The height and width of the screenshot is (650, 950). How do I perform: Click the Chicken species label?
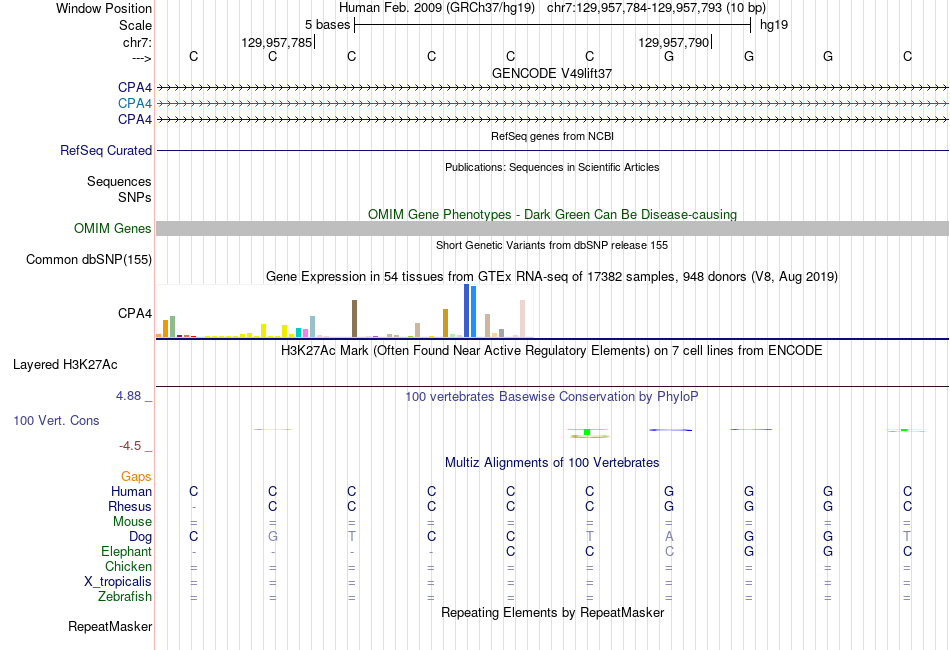click(x=128, y=566)
